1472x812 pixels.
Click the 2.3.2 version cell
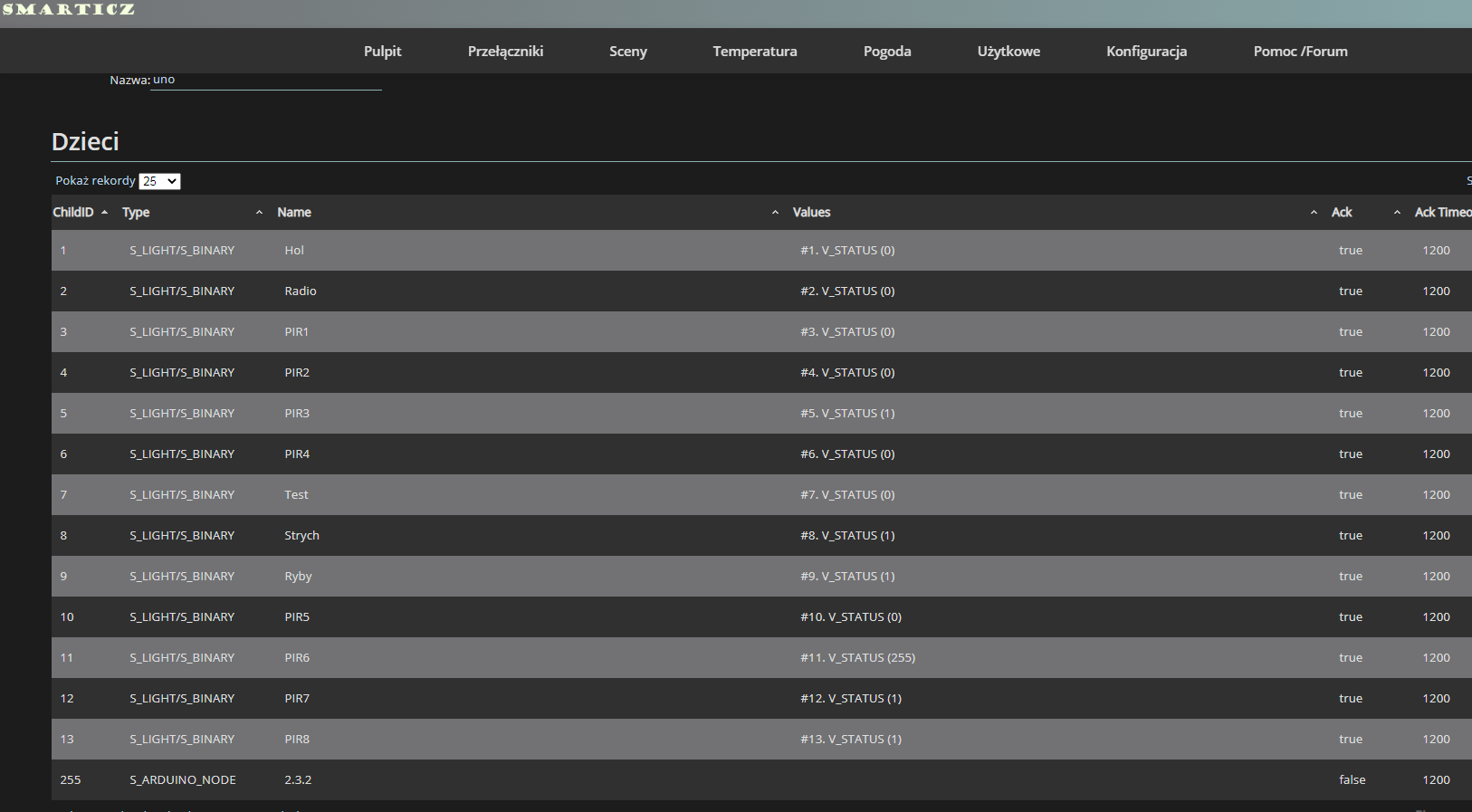pyautogui.click(x=298, y=779)
